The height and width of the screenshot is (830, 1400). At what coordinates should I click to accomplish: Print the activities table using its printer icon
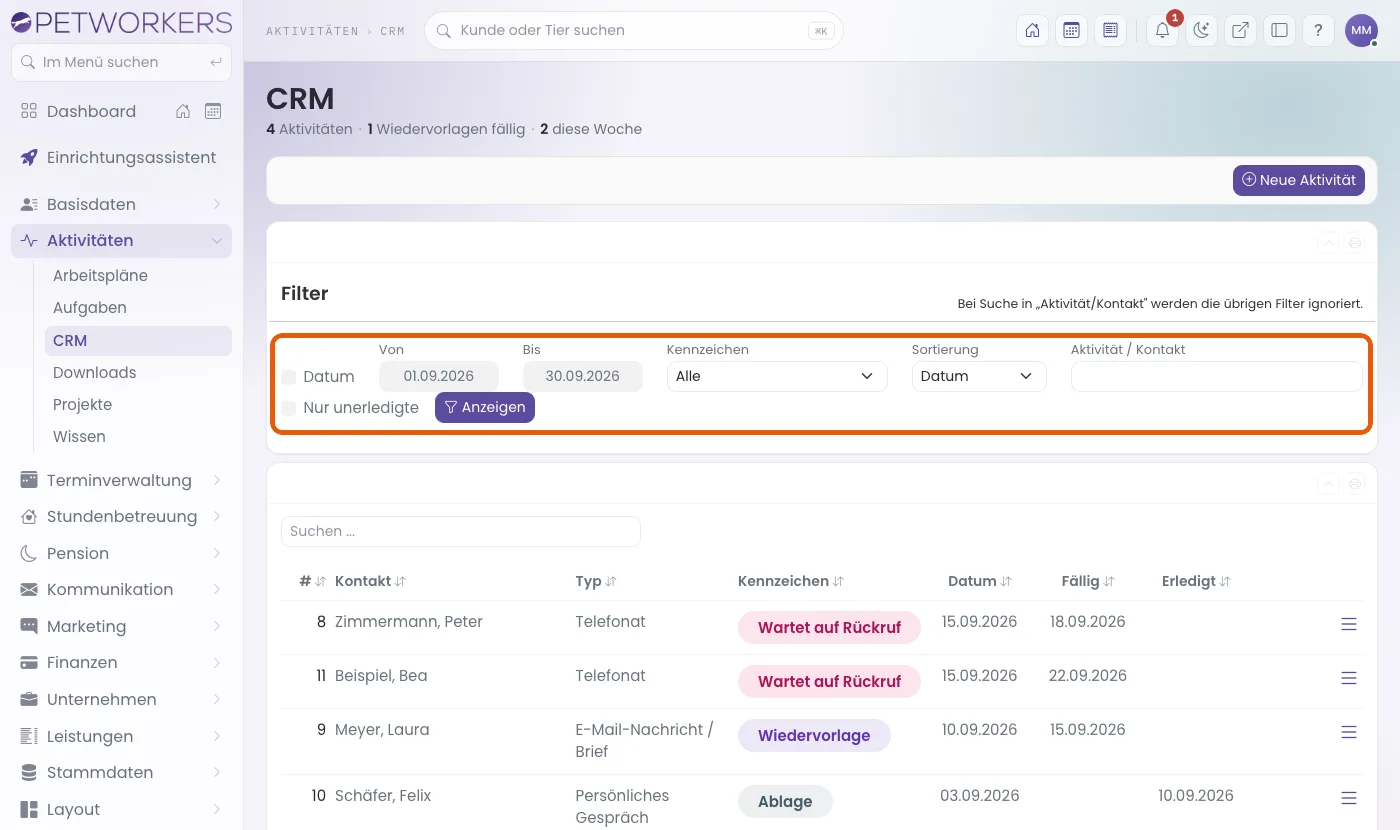click(1355, 484)
